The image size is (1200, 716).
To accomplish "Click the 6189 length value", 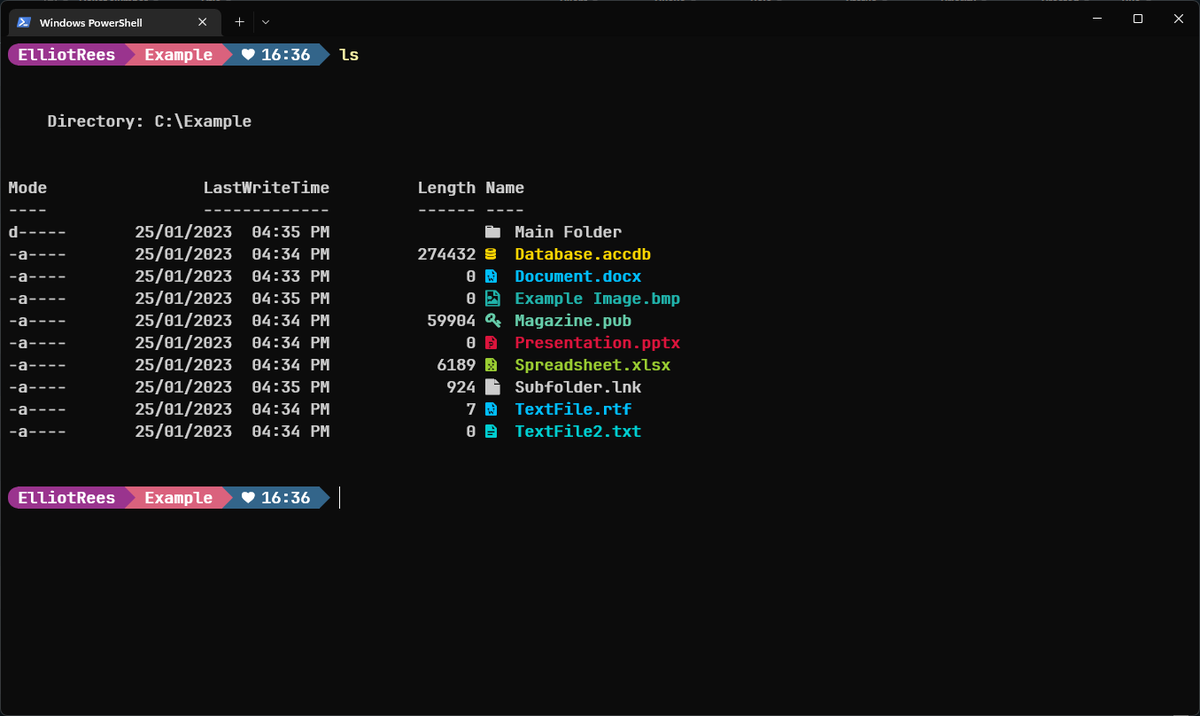I will 457,365.
